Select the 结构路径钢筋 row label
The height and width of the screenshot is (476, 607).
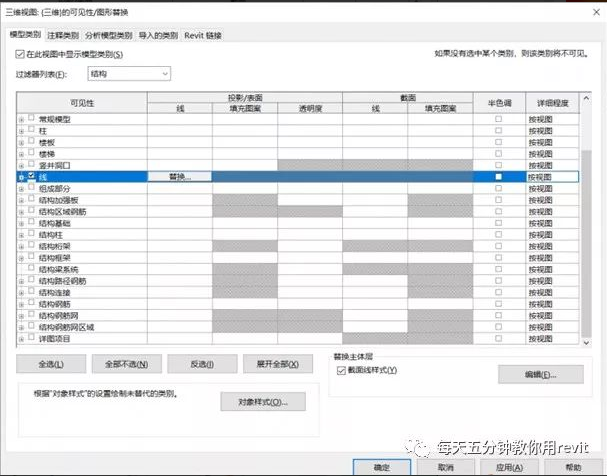(x=62, y=281)
